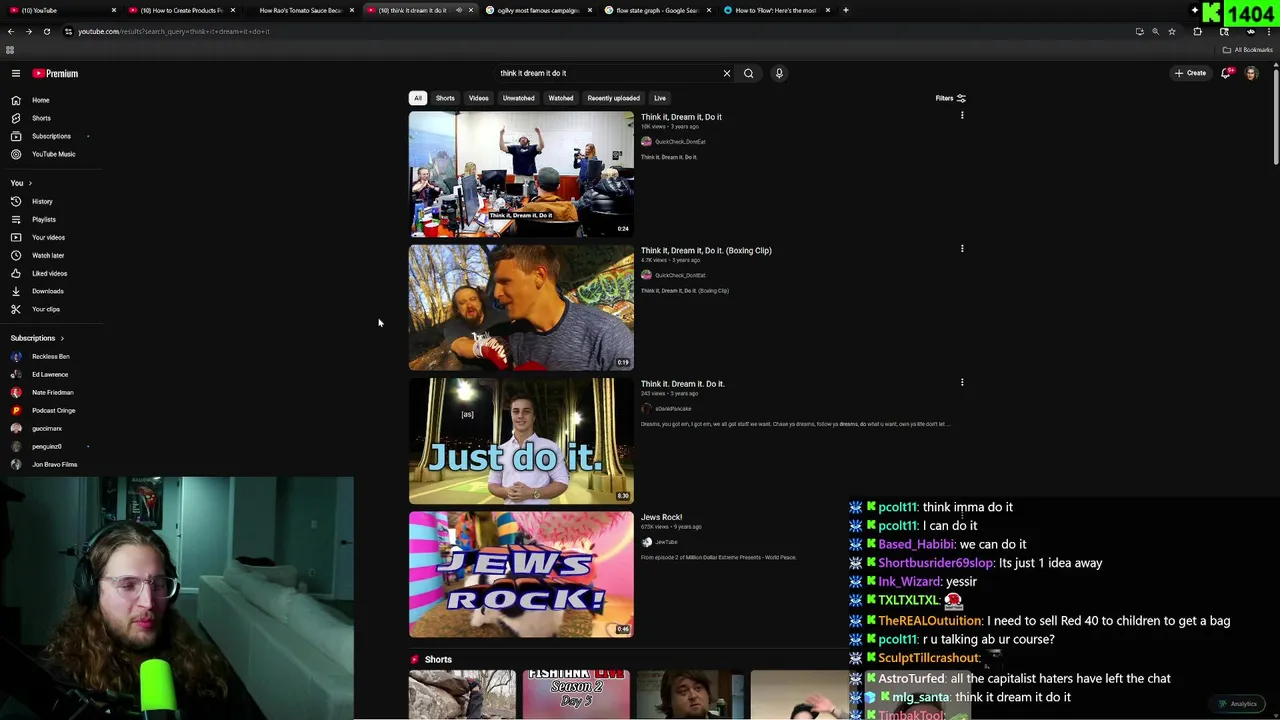Play the office celebration video thumbnail
This screenshot has height=720, width=1280.
click(521, 174)
